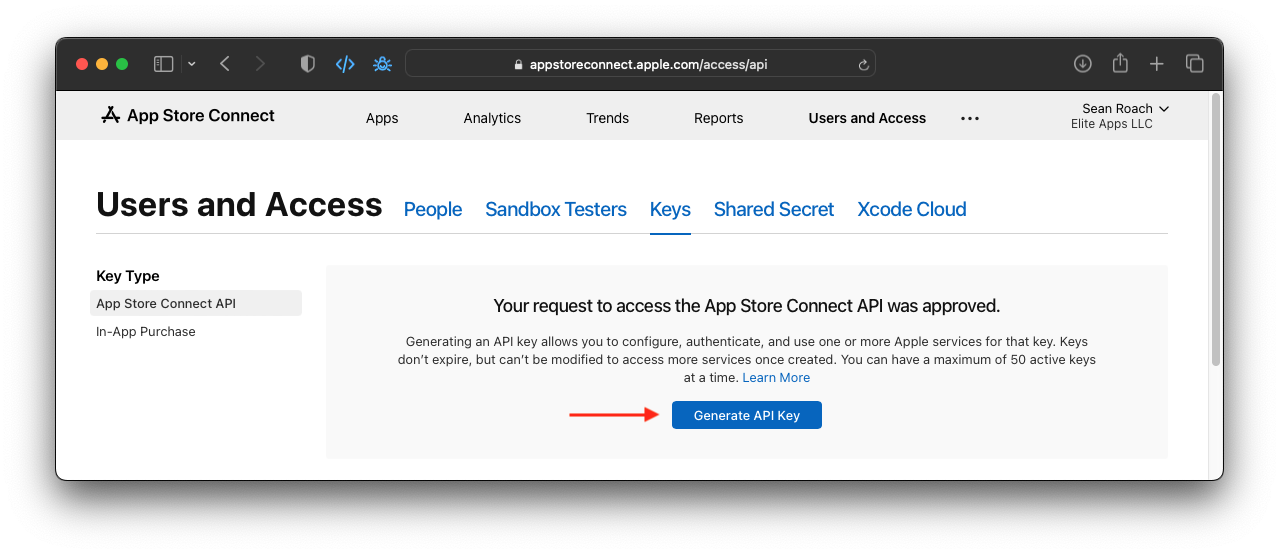Click the Learn More link
The height and width of the screenshot is (554, 1279).
pyautogui.click(x=776, y=378)
